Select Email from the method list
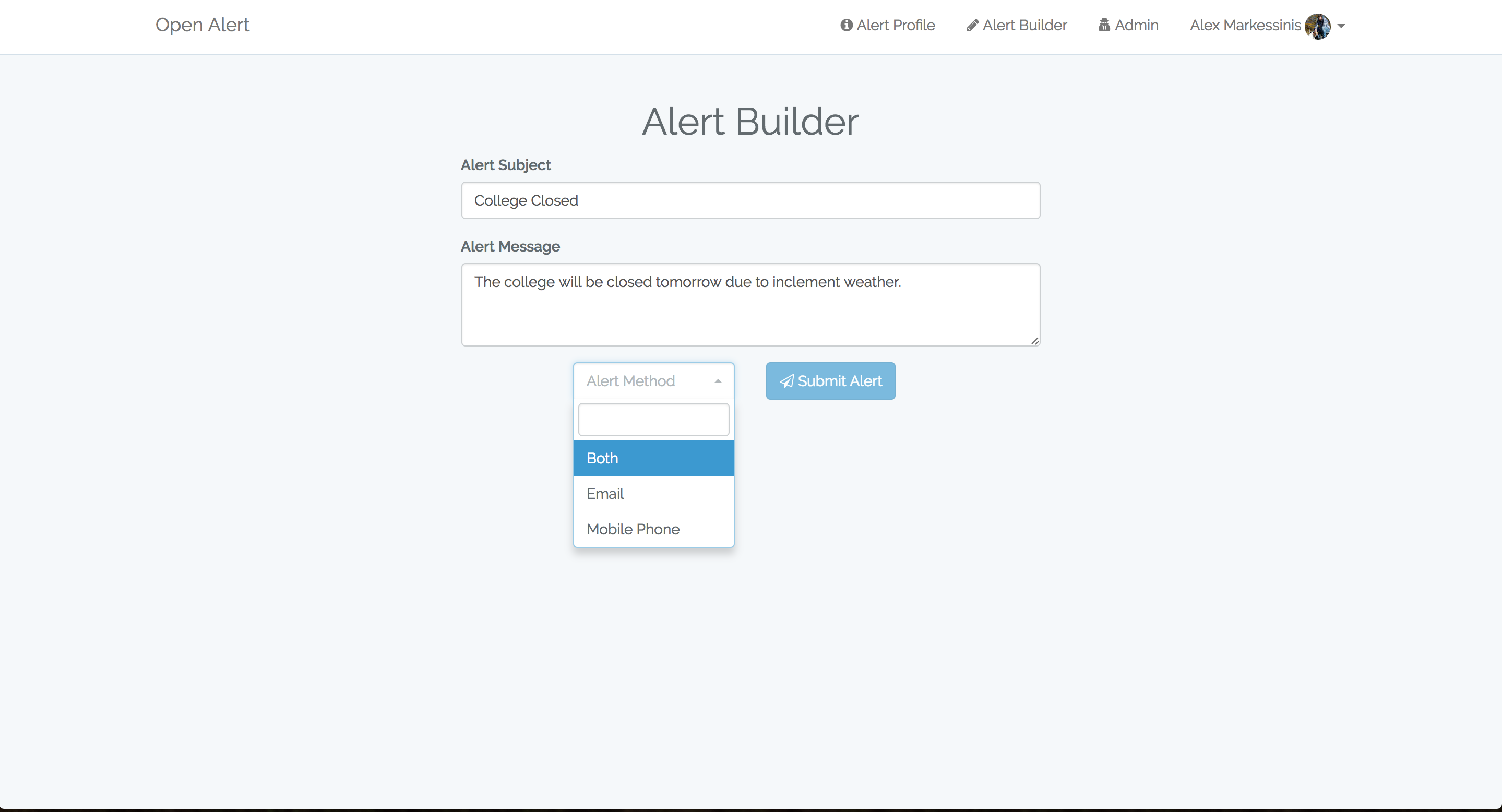Screen dimensions: 1502x812 [x=653, y=494]
